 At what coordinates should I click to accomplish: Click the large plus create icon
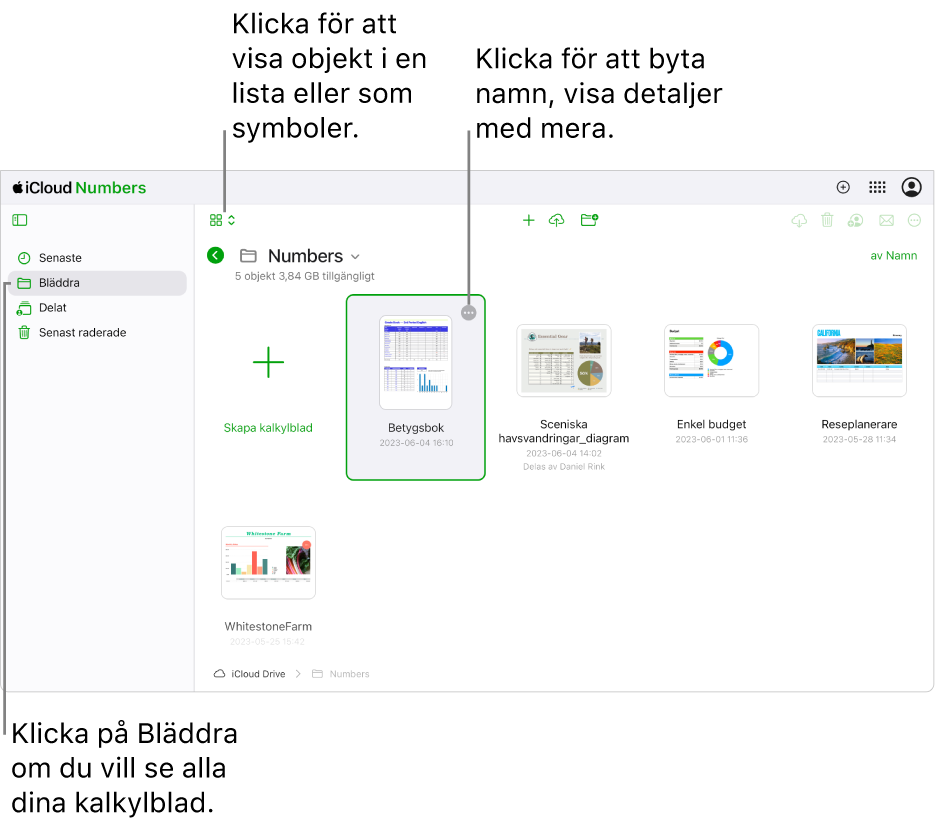[268, 362]
